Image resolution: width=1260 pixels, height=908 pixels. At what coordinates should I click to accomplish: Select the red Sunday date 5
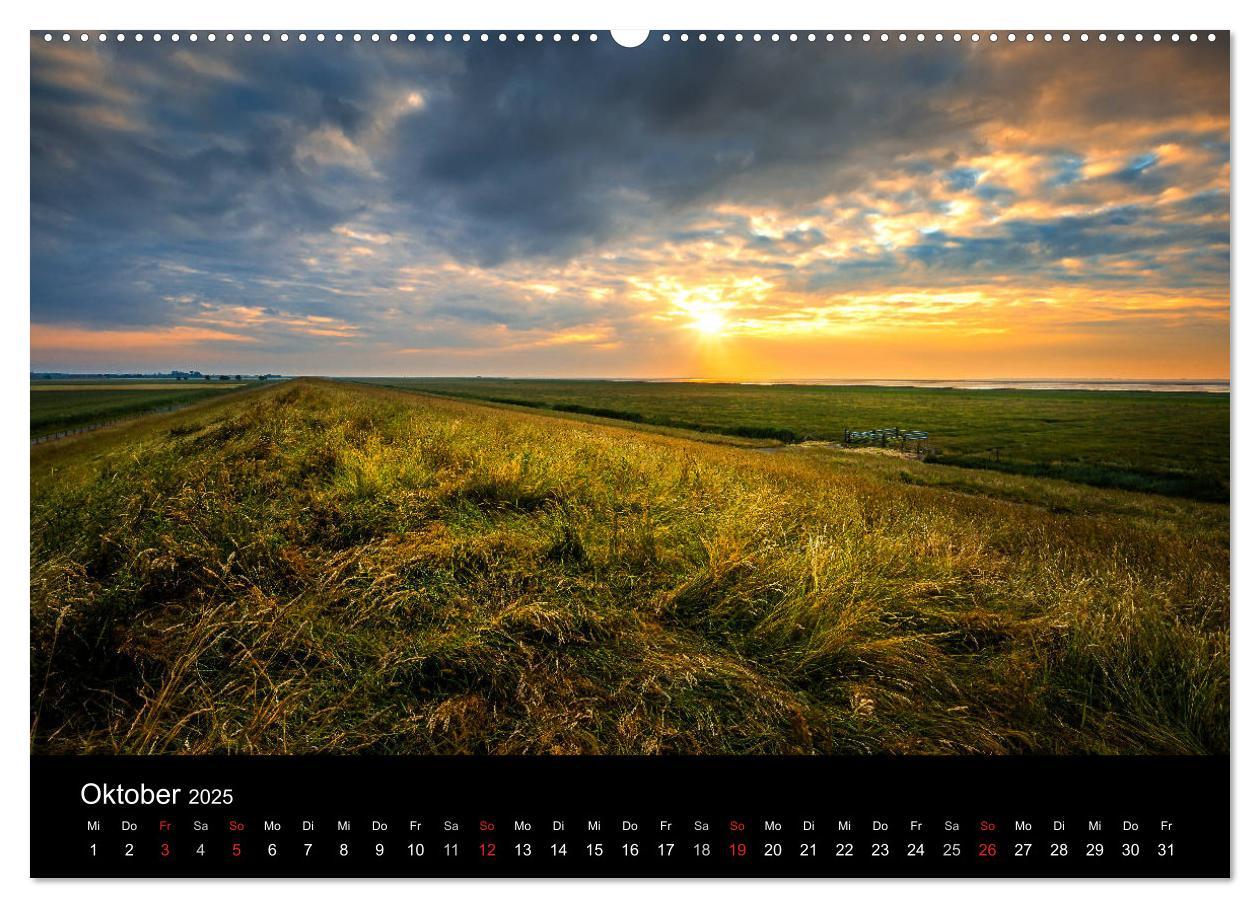[236, 850]
